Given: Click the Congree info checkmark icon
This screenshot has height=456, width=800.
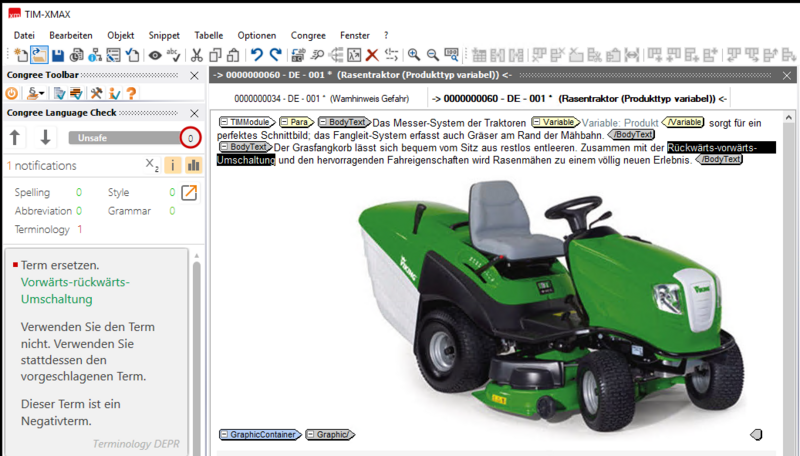Looking at the screenshot, I should pyautogui.click(x=114, y=93).
